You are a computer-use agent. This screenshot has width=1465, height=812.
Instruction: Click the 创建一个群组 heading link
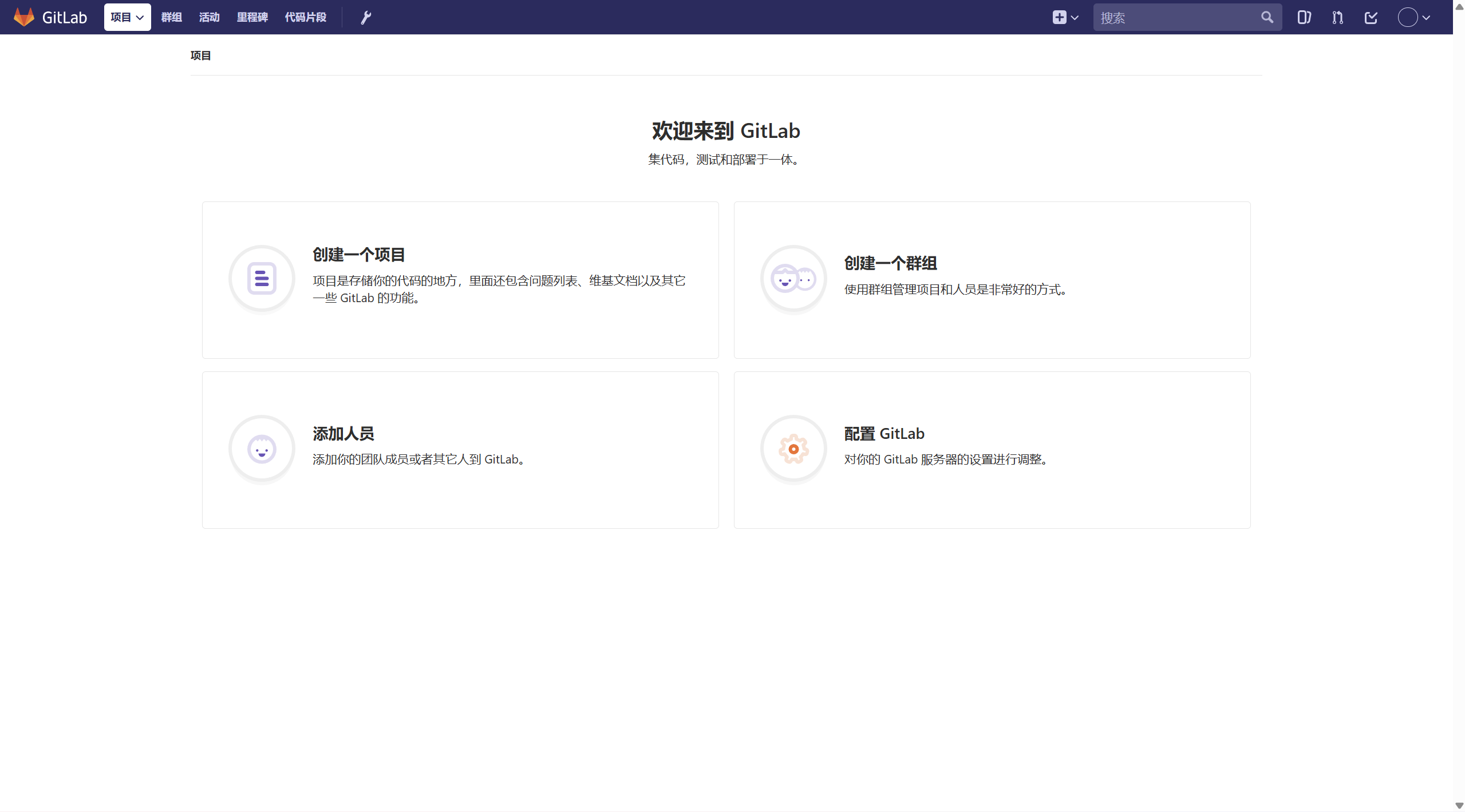pos(891,263)
